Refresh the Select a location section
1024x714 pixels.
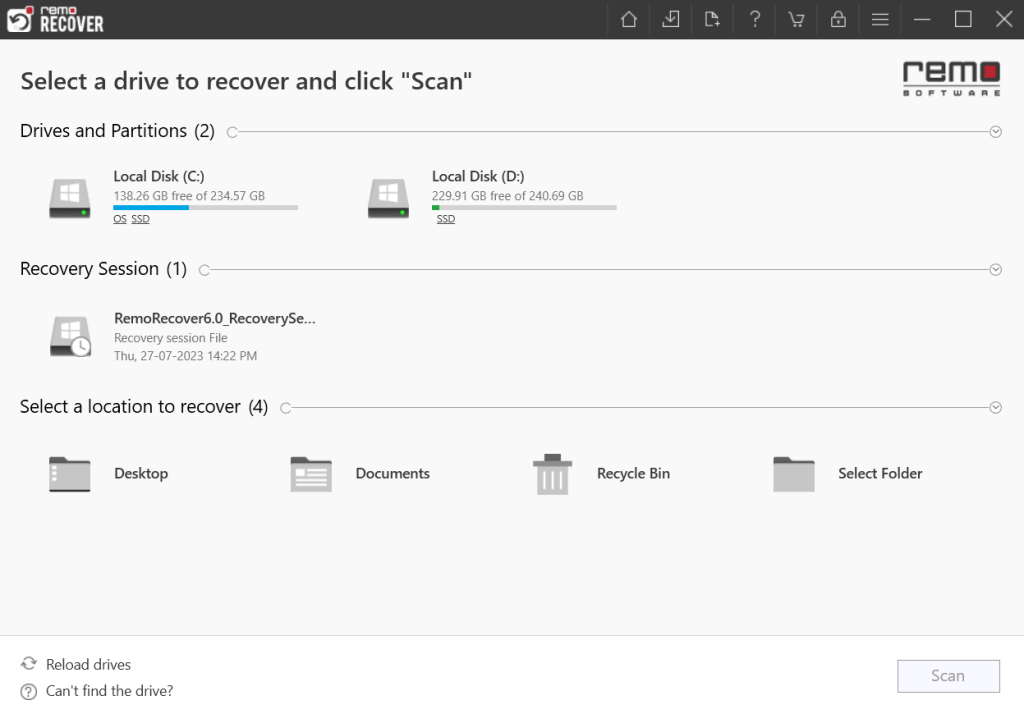(285, 408)
